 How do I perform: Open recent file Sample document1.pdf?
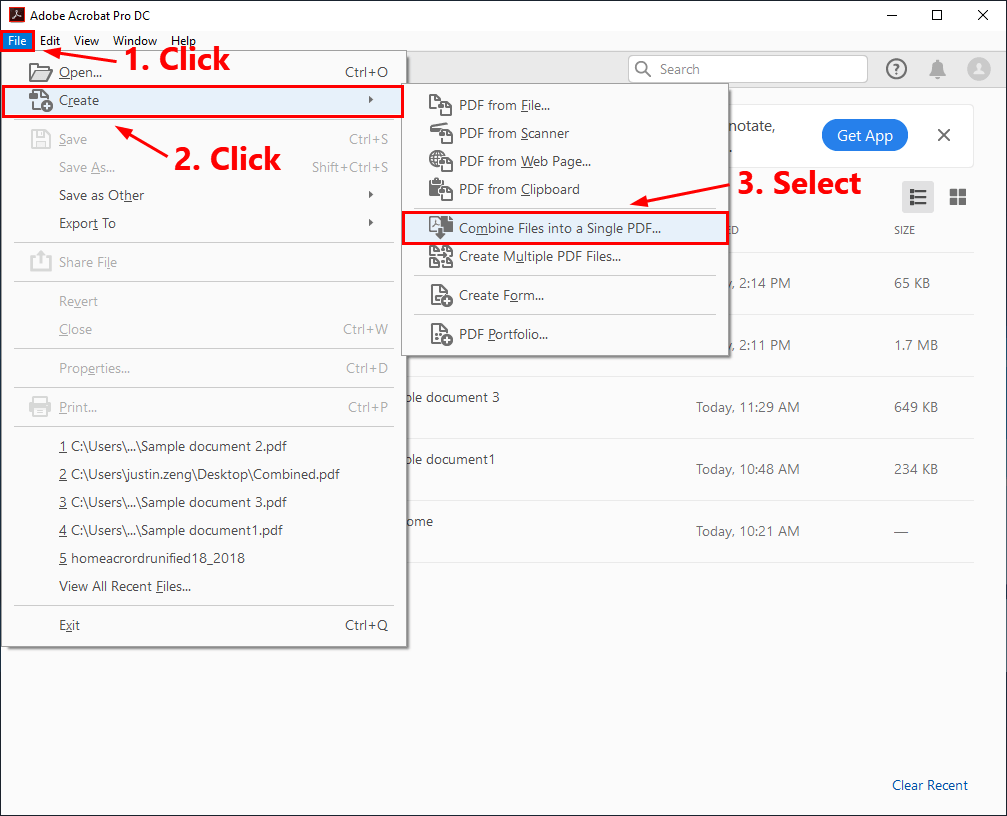tap(204, 530)
